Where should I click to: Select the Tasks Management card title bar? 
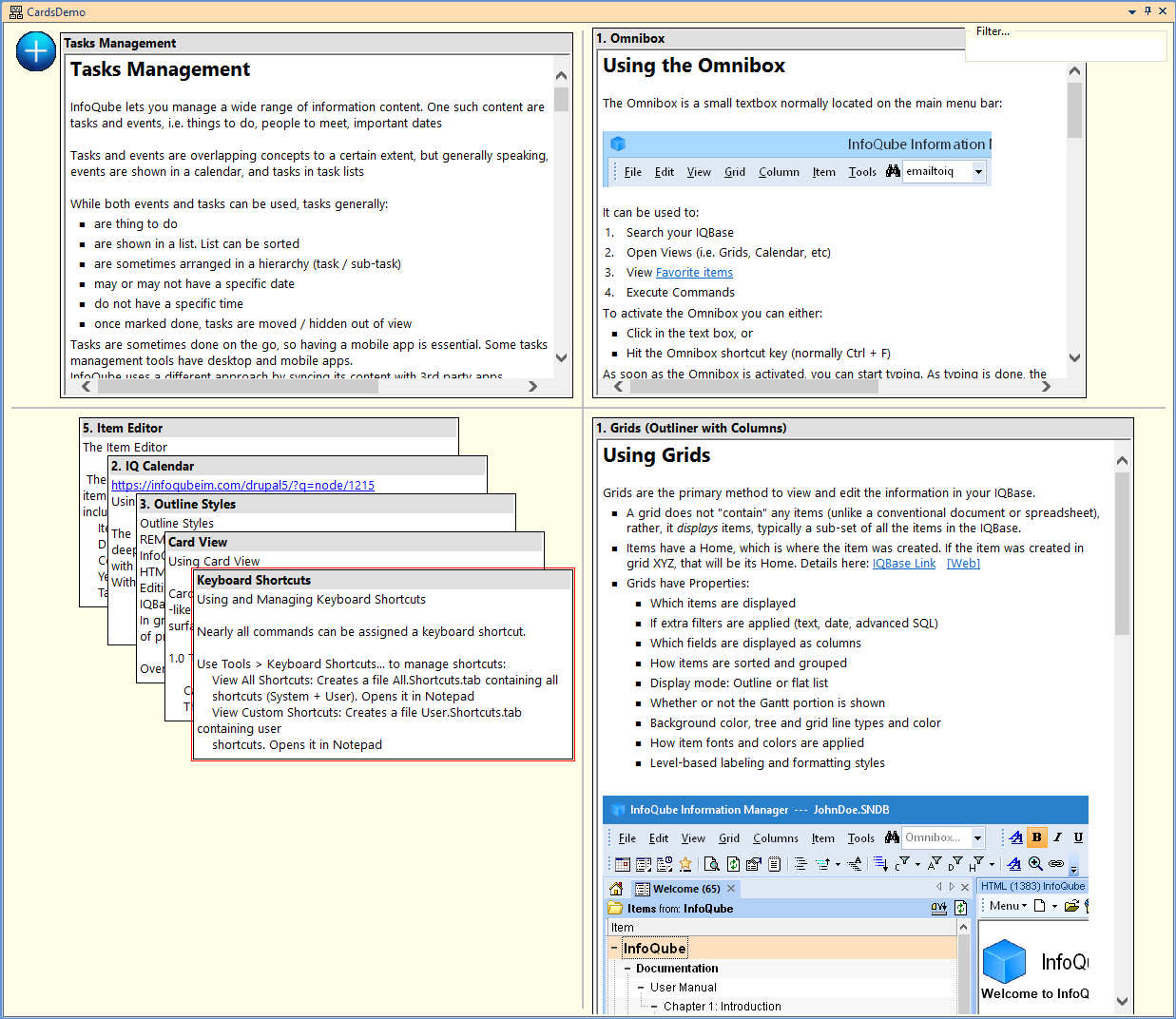[317, 43]
